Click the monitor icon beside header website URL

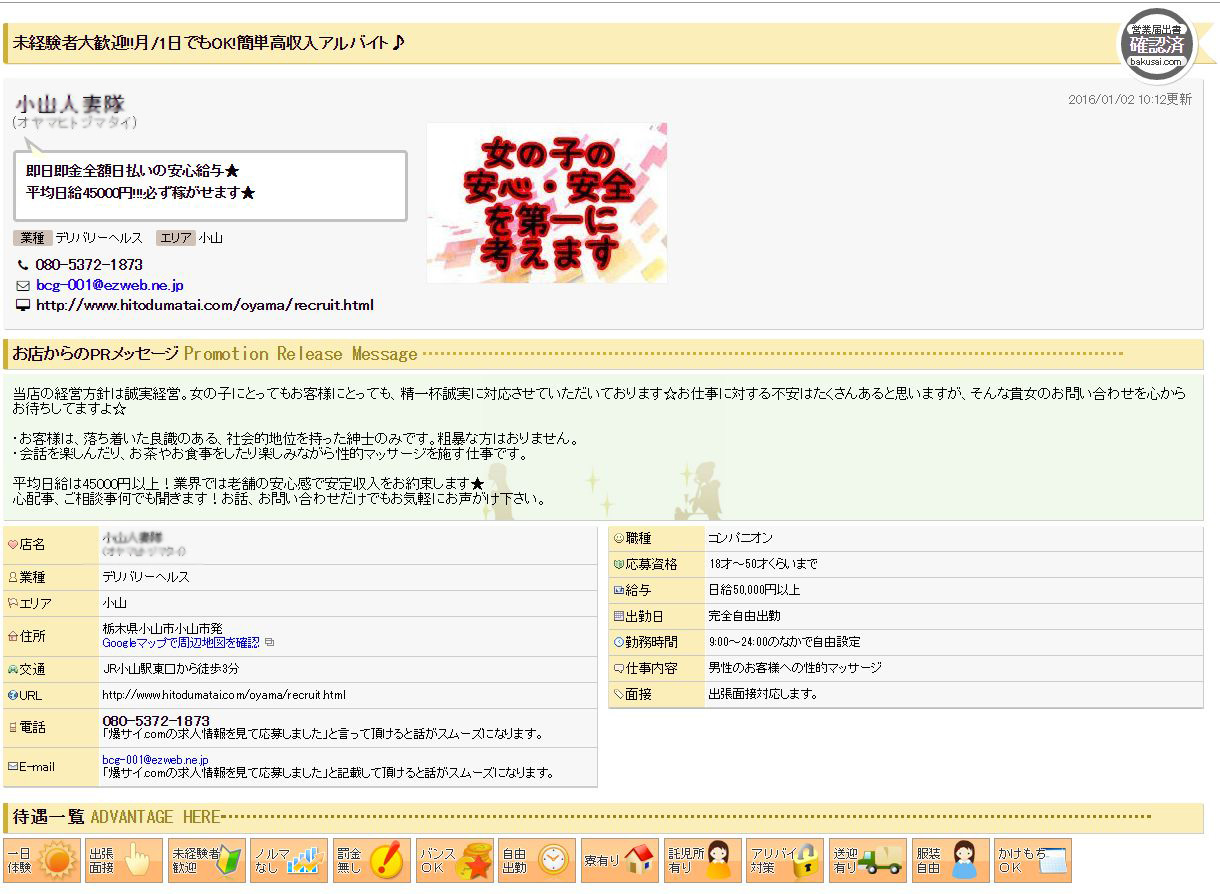coord(23,305)
